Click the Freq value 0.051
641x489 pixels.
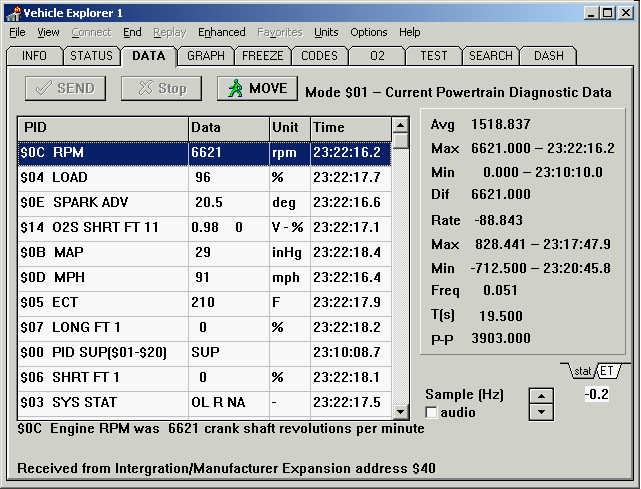(x=500, y=291)
